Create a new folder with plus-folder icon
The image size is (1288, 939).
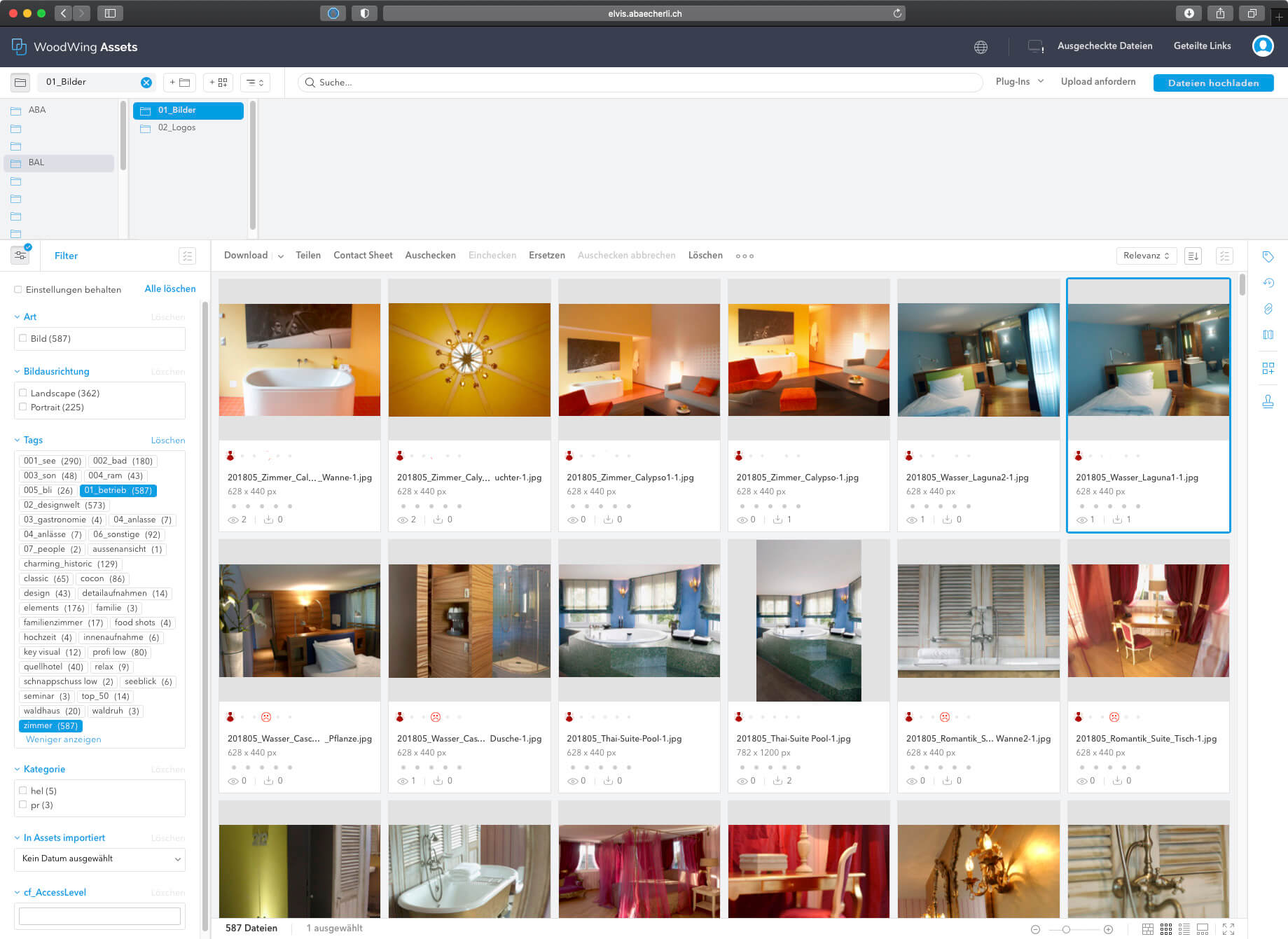(x=179, y=83)
